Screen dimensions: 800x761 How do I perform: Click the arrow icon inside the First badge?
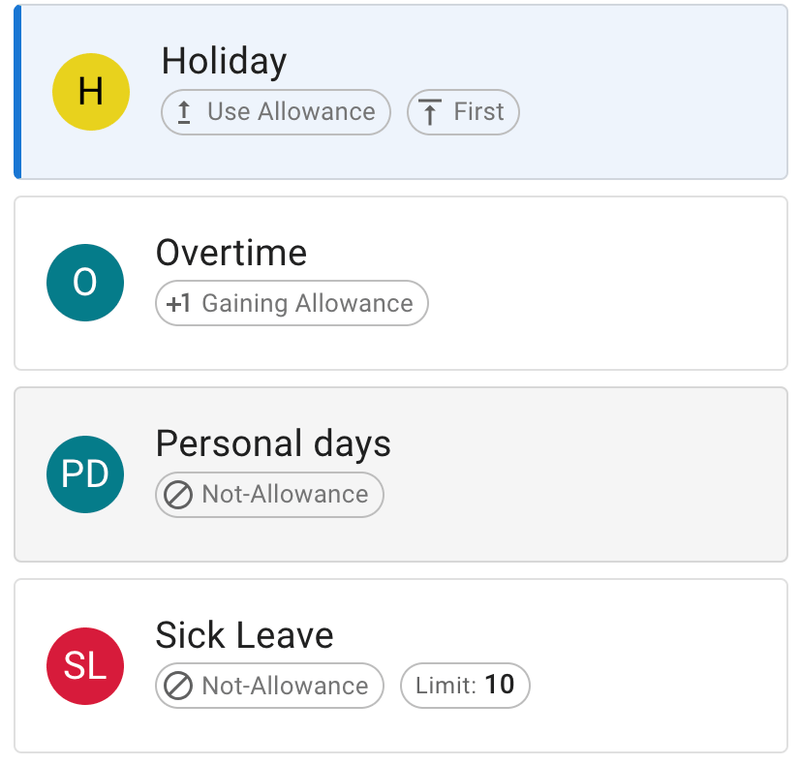point(432,112)
